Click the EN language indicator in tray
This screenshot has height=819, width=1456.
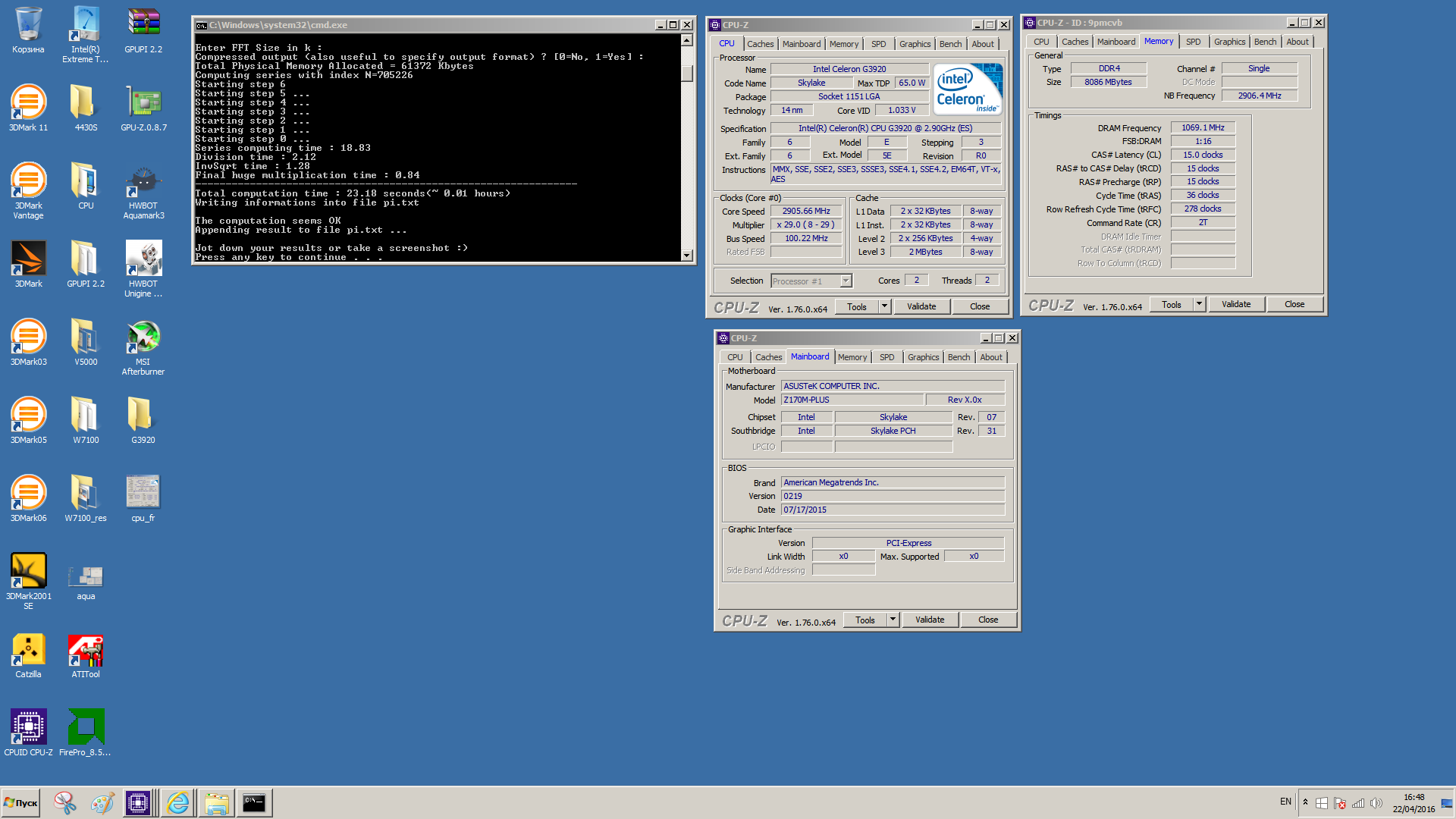click(x=1285, y=802)
